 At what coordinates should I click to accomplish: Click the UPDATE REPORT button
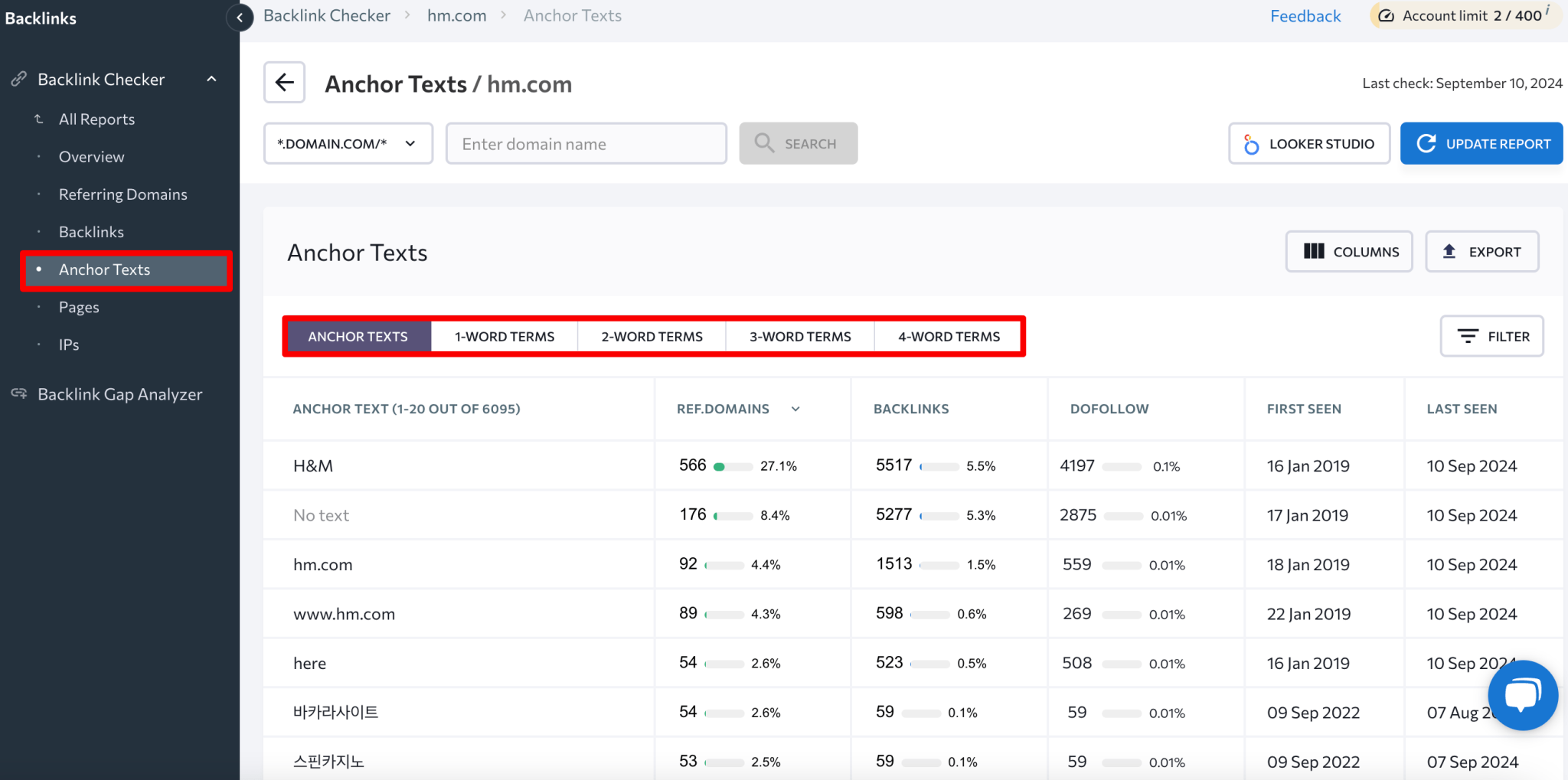pos(1481,143)
